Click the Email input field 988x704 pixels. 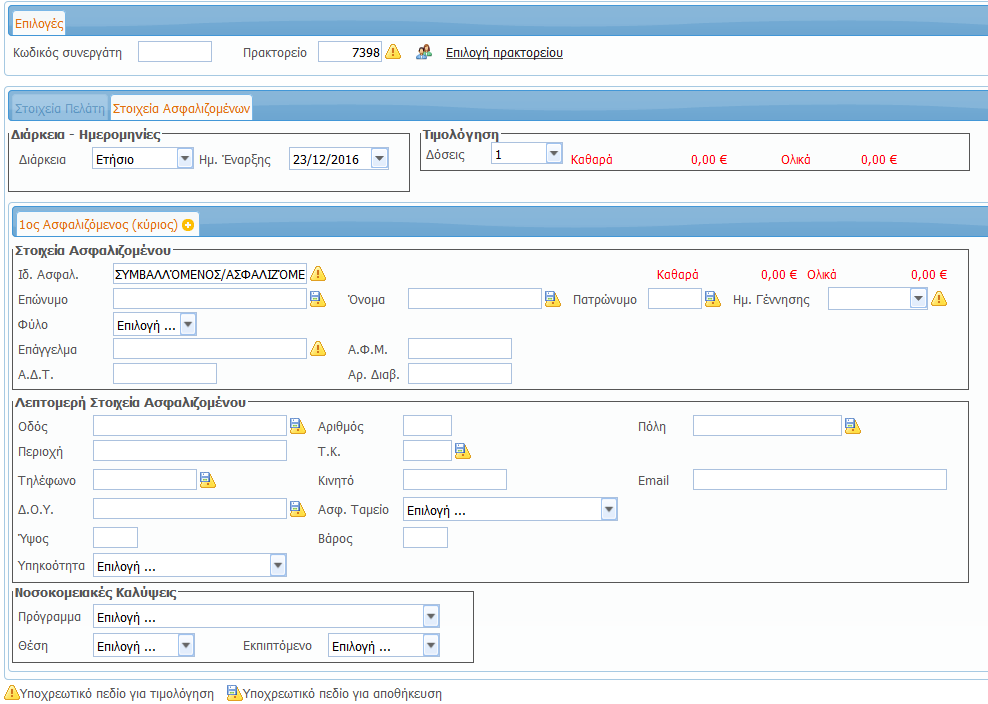click(820, 480)
